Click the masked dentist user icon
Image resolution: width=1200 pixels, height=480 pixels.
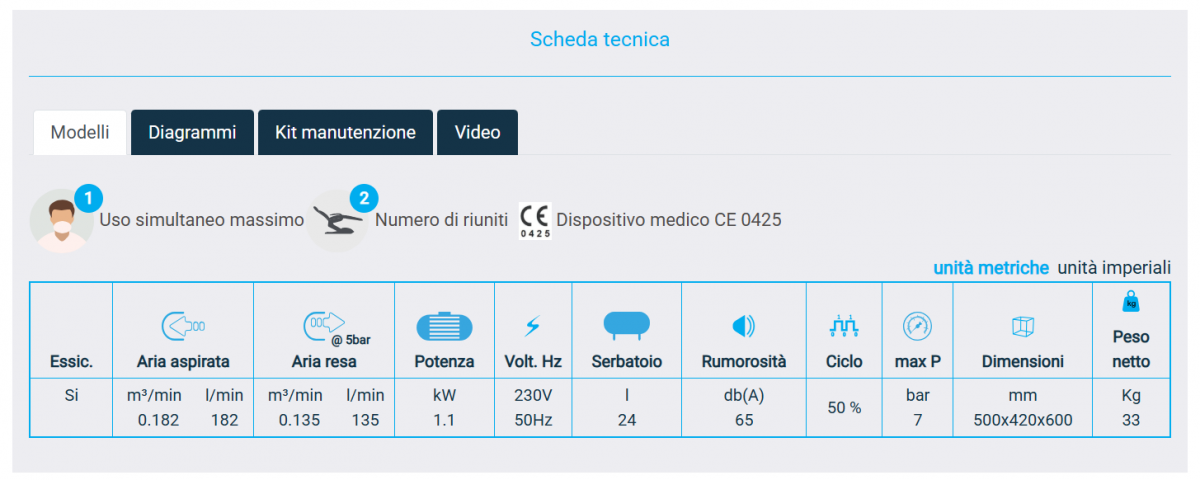[x=62, y=220]
